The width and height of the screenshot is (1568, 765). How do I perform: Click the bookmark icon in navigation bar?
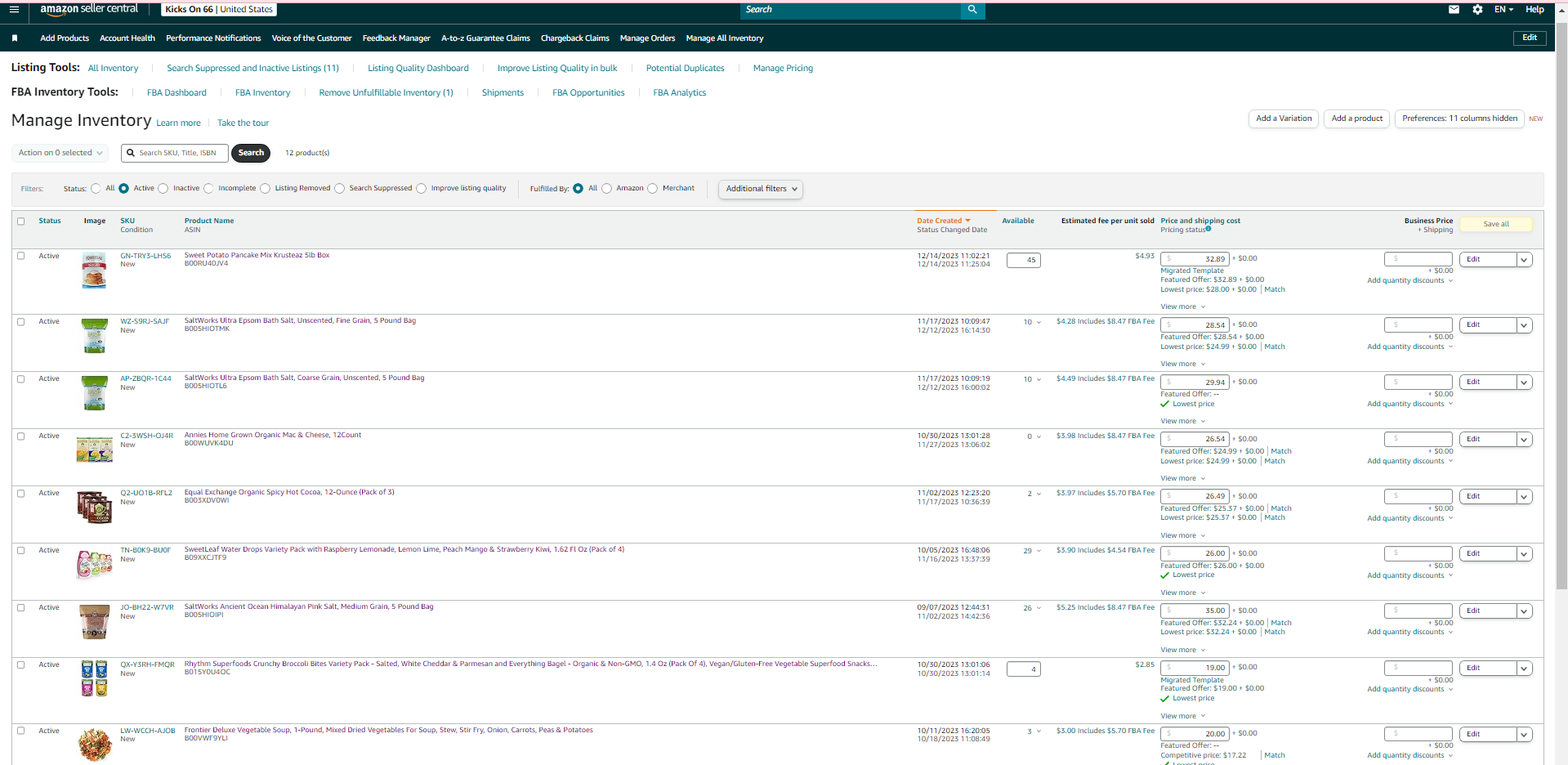click(15, 38)
